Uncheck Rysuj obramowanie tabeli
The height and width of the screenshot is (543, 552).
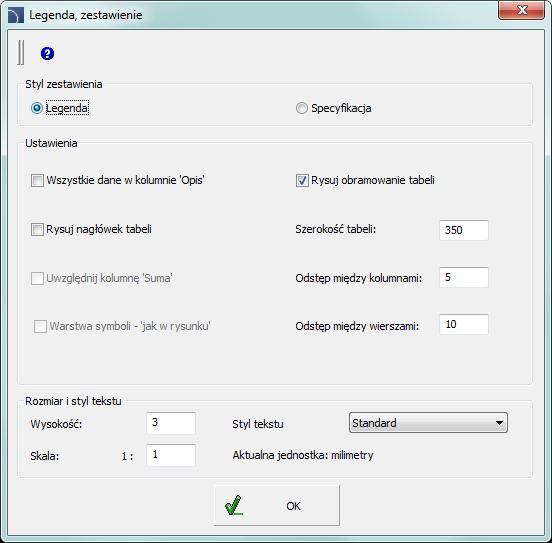pyautogui.click(x=302, y=180)
